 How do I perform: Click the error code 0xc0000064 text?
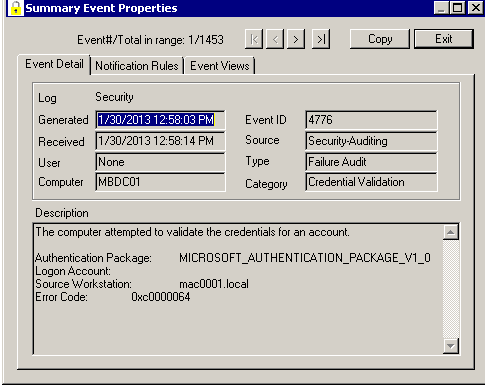pyautogui.click(x=161, y=297)
